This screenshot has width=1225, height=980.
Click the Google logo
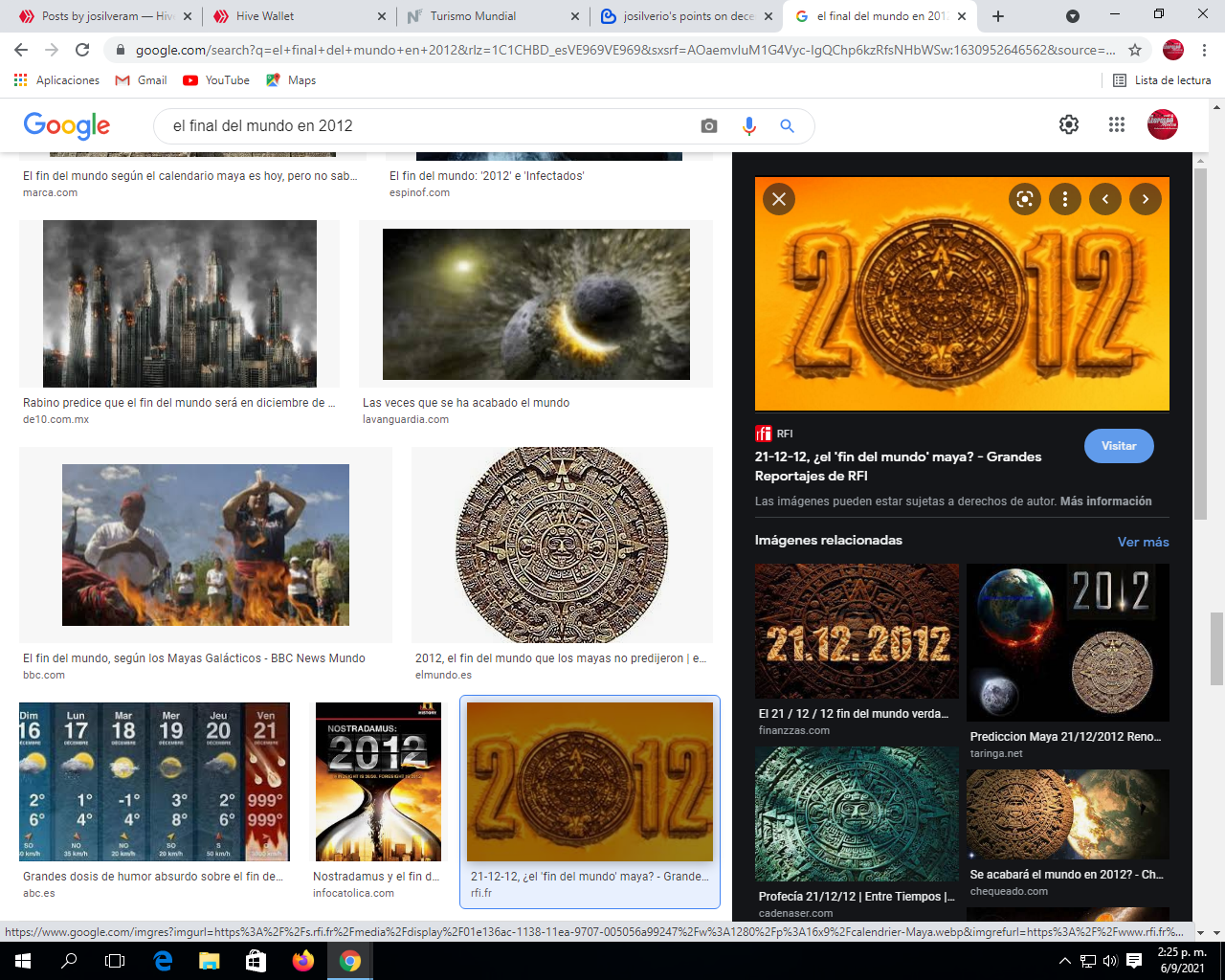(67, 125)
